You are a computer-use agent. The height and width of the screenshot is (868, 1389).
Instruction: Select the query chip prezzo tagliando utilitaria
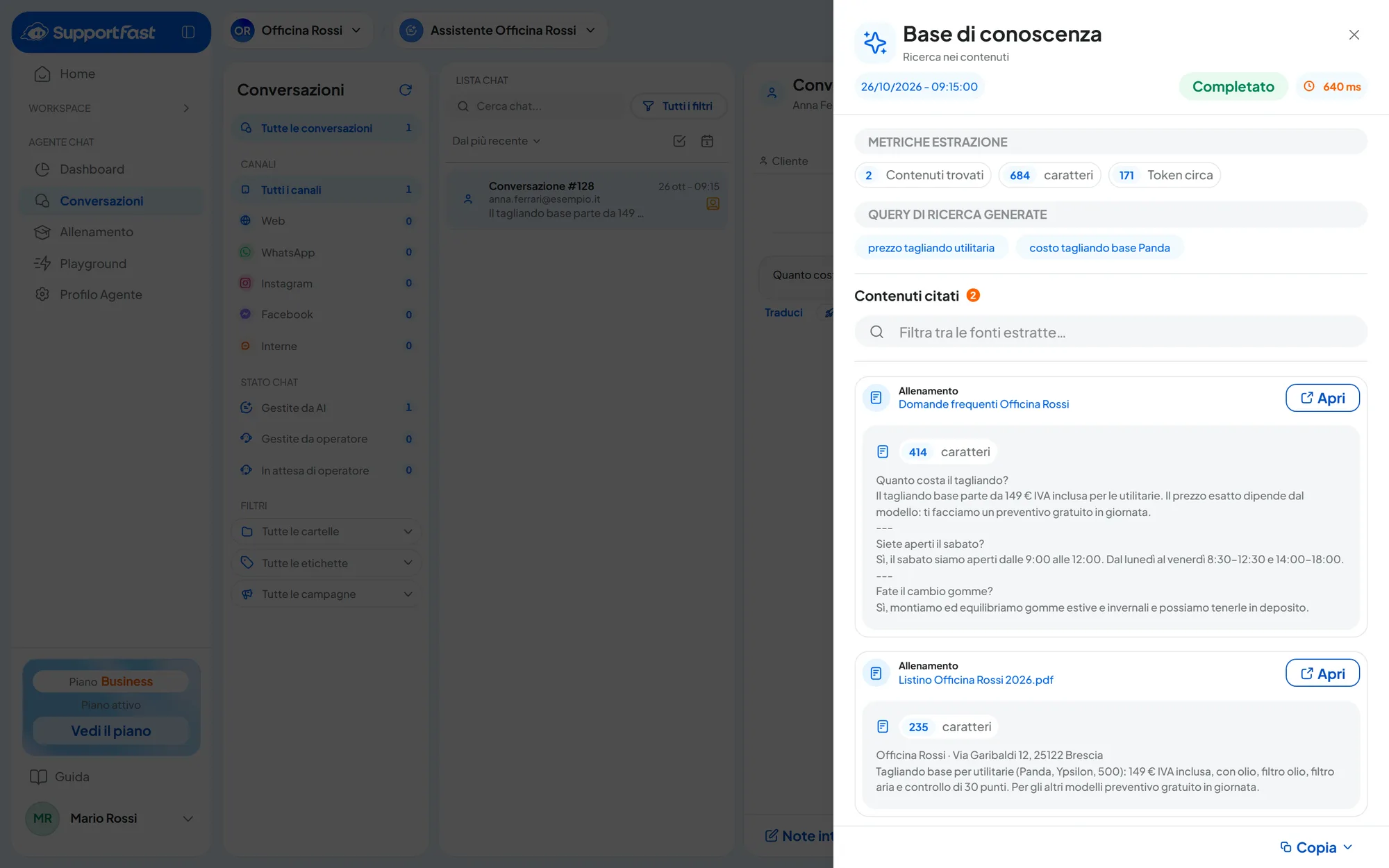click(931, 248)
